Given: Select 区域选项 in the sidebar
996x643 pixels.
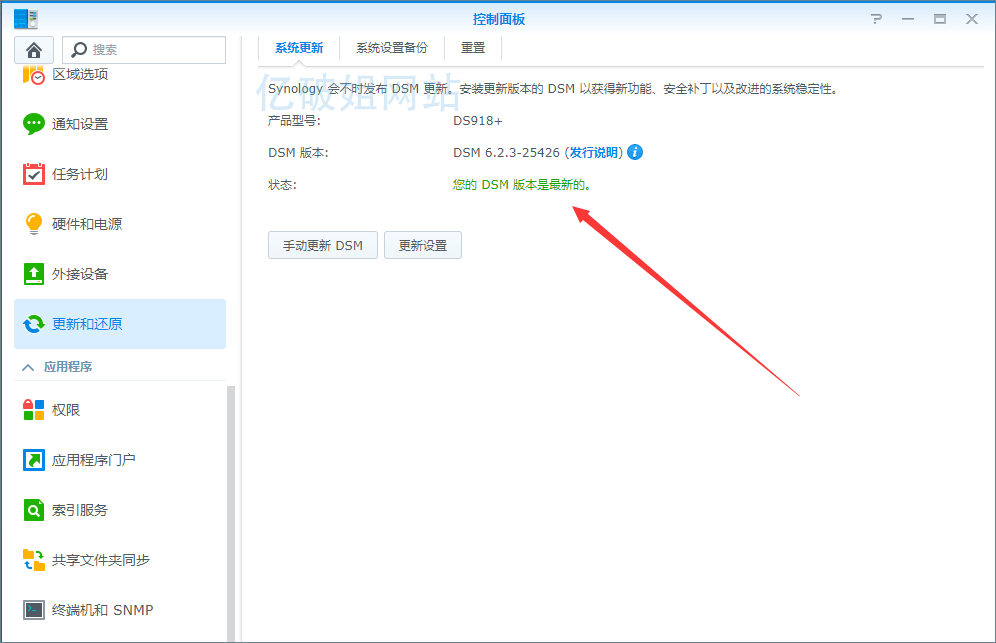Looking at the screenshot, I should point(120,74).
